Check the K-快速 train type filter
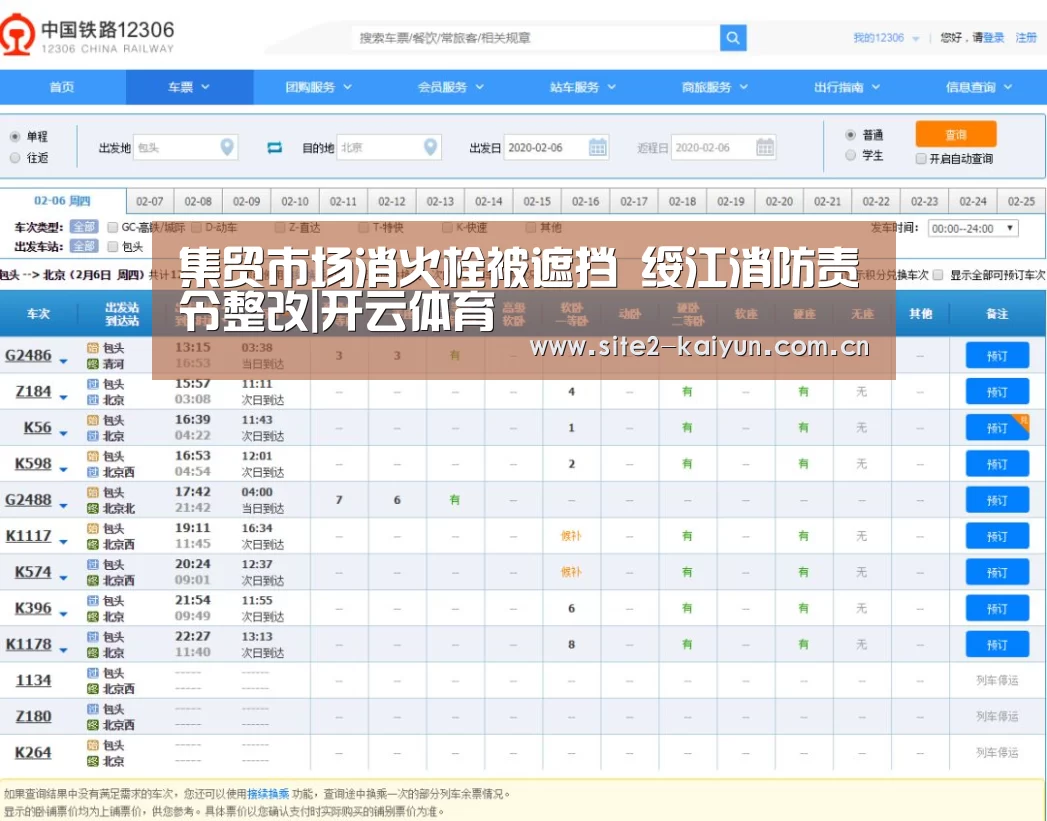The width and height of the screenshot is (1047, 821). tap(447, 228)
